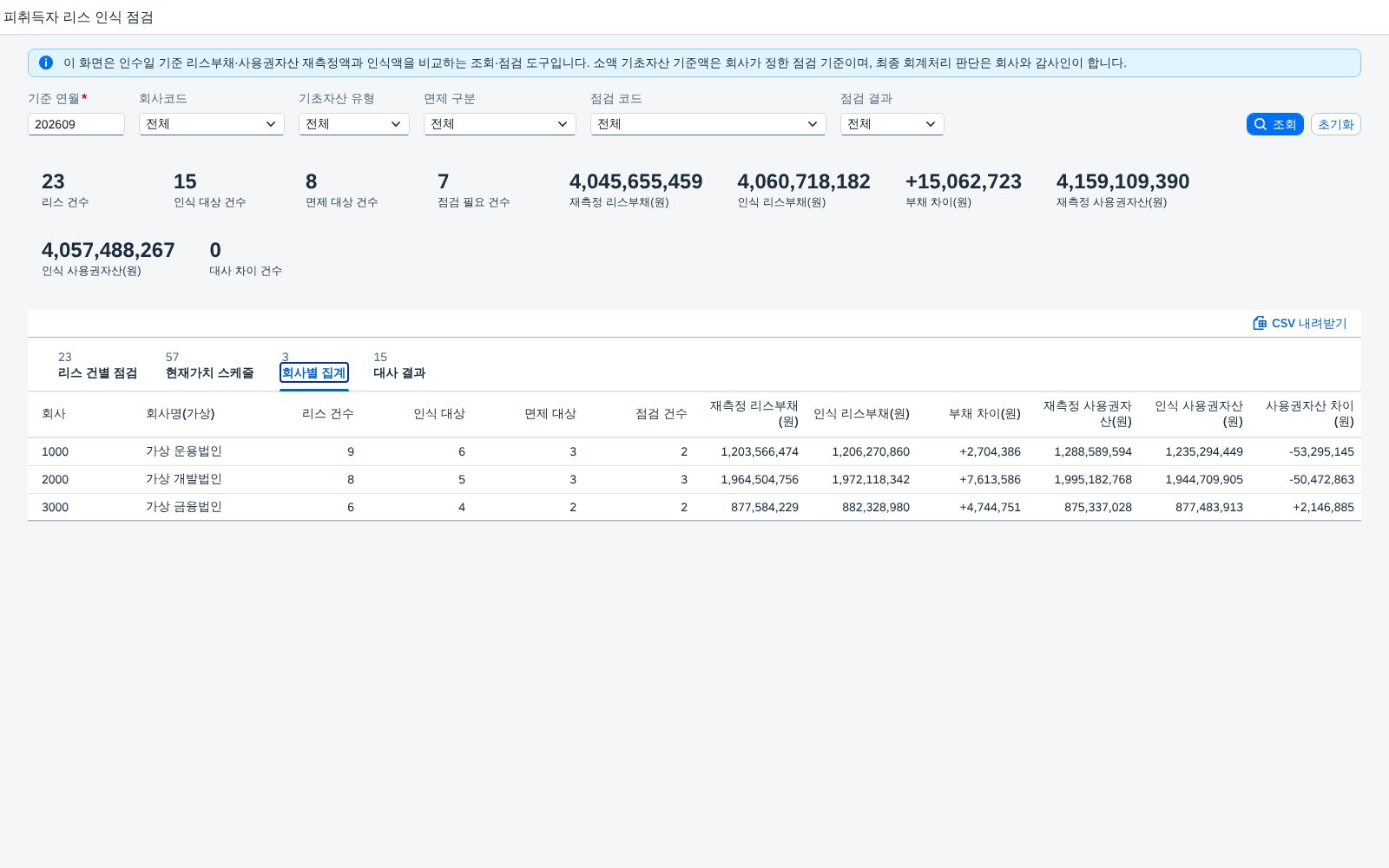
Task: Click the 점검 필요 건수 KPI value 7
Action: 444,181
